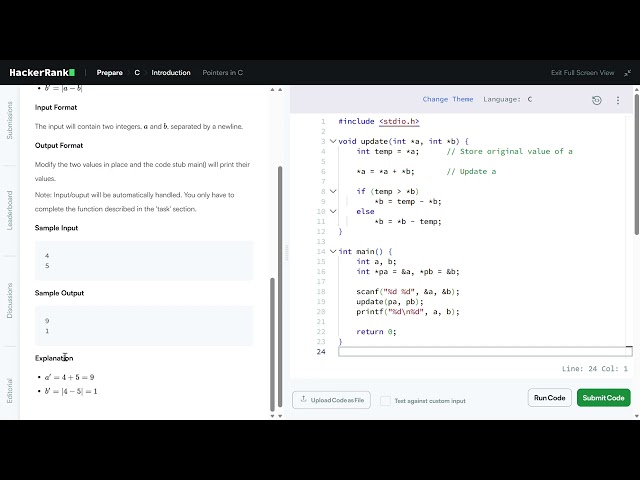
Task: Click the problem description vertical scrollbar
Action: [272, 345]
